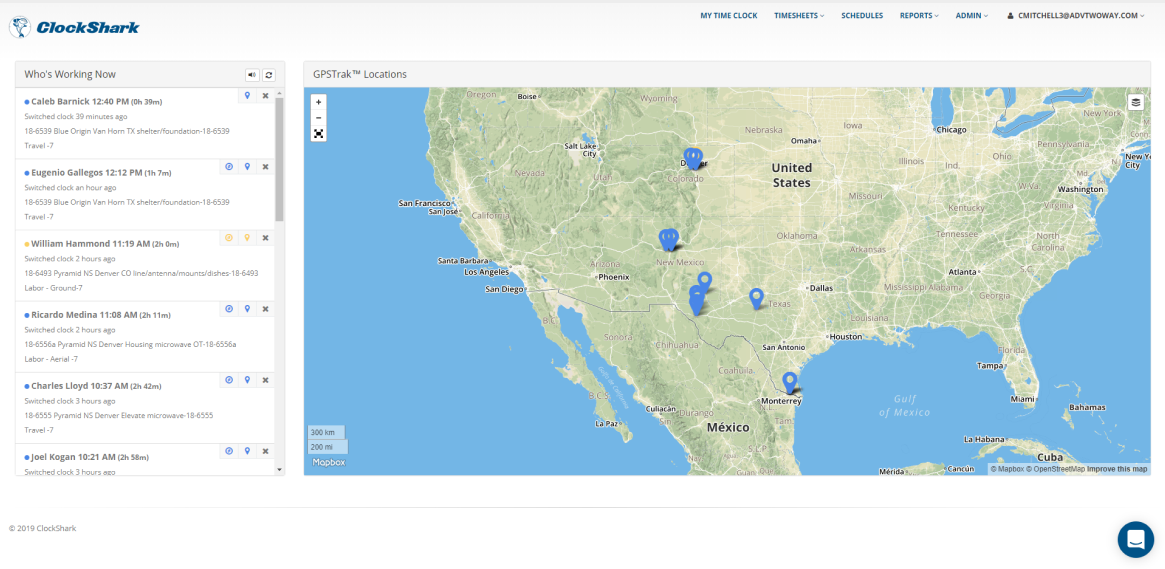The width and height of the screenshot is (1165, 569).
Task: Click the clock icon on Charles Lloyd's row
Action: point(229,380)
